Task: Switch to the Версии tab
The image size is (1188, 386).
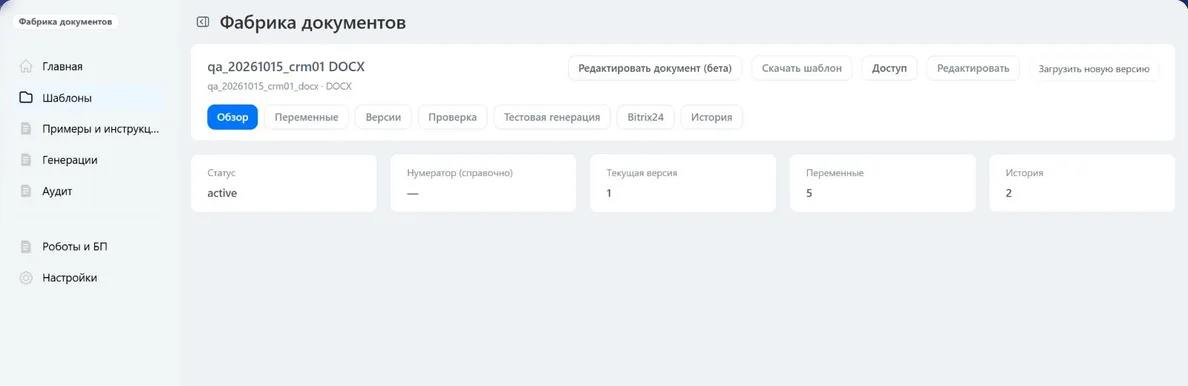Action: coord(383,118)
